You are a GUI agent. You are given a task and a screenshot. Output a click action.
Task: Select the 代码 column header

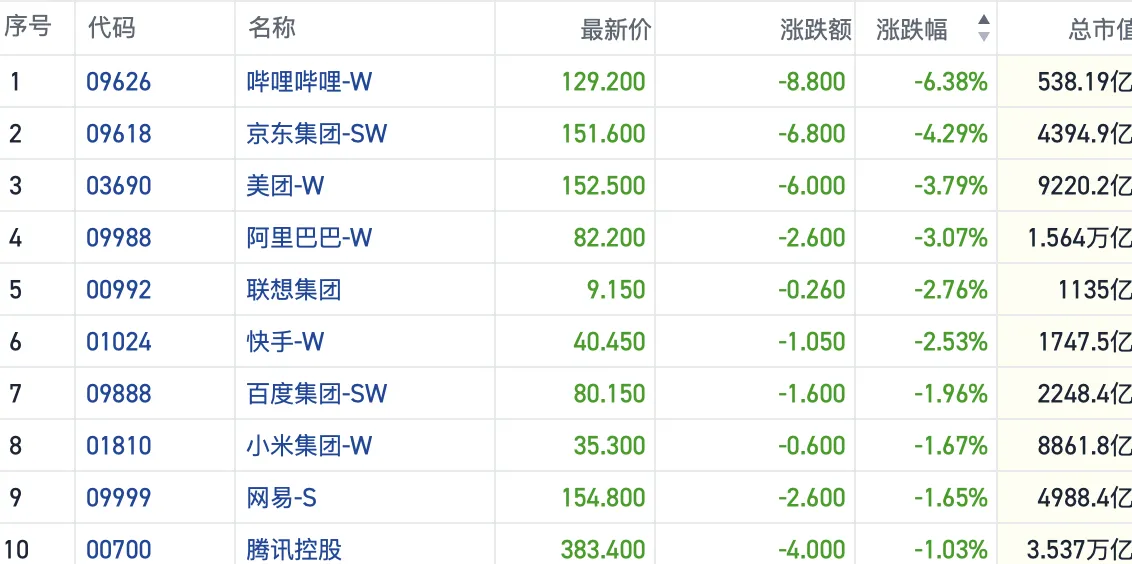click(x=111, y=28)
